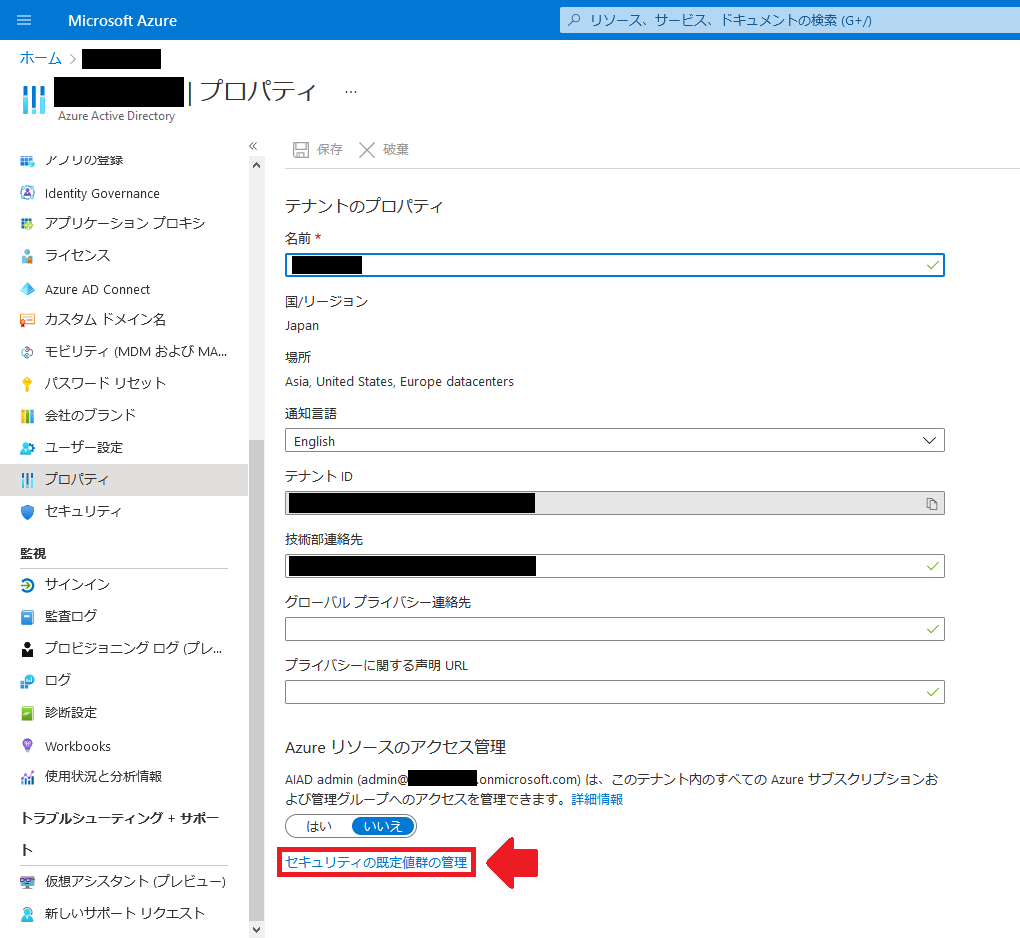The image size is (1020, 938).
Task: Open ライセンス in the sidebar
Action: [77, 255]
